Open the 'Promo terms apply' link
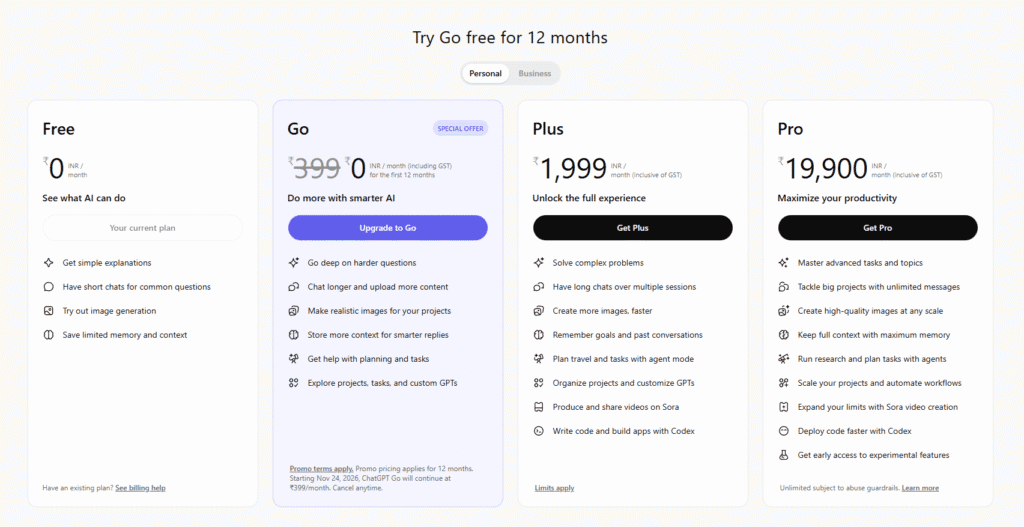Image resolution: width=1024 pixels, height=527 pixels. pos(321,468)
